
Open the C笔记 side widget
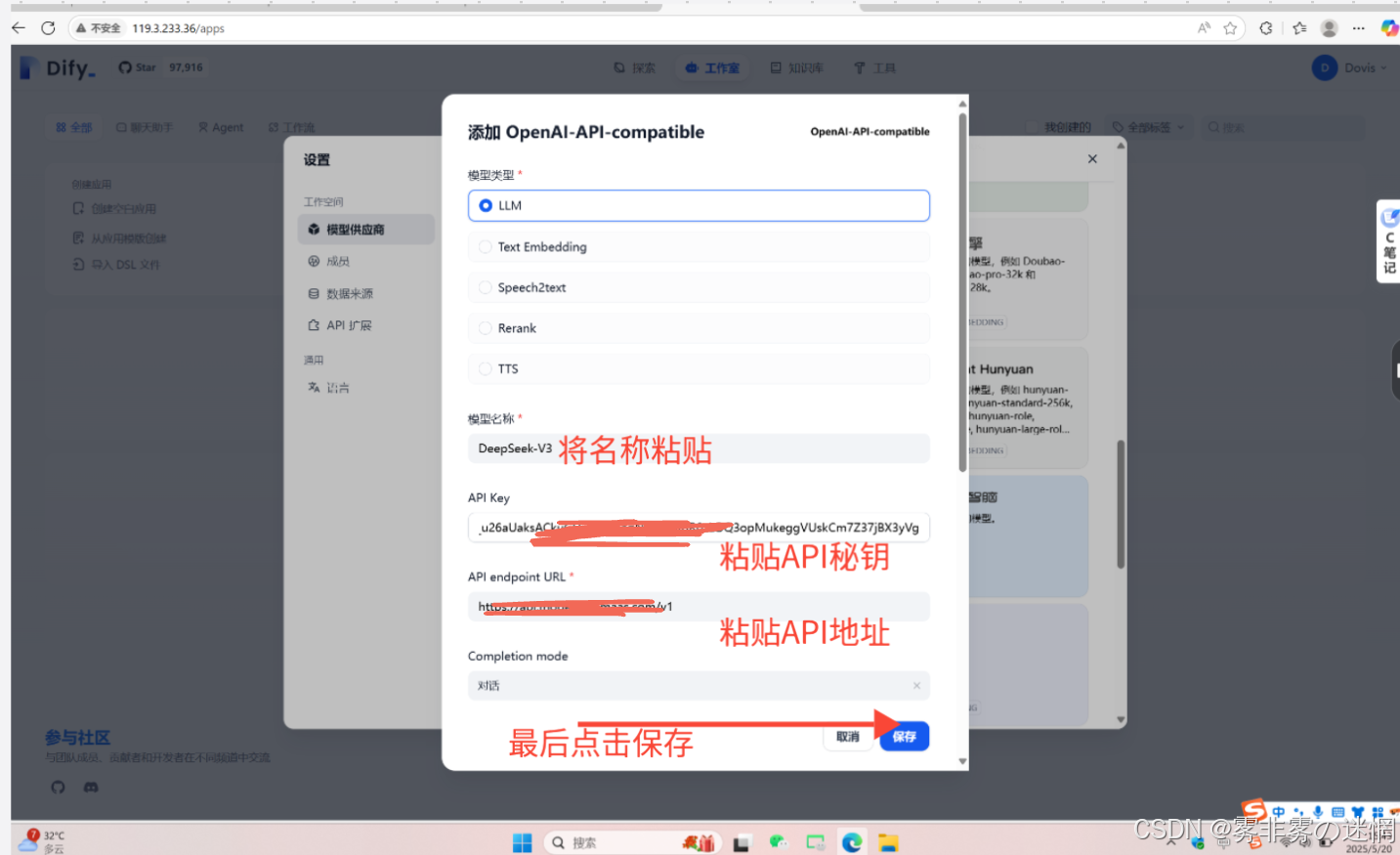[1388, 241]
